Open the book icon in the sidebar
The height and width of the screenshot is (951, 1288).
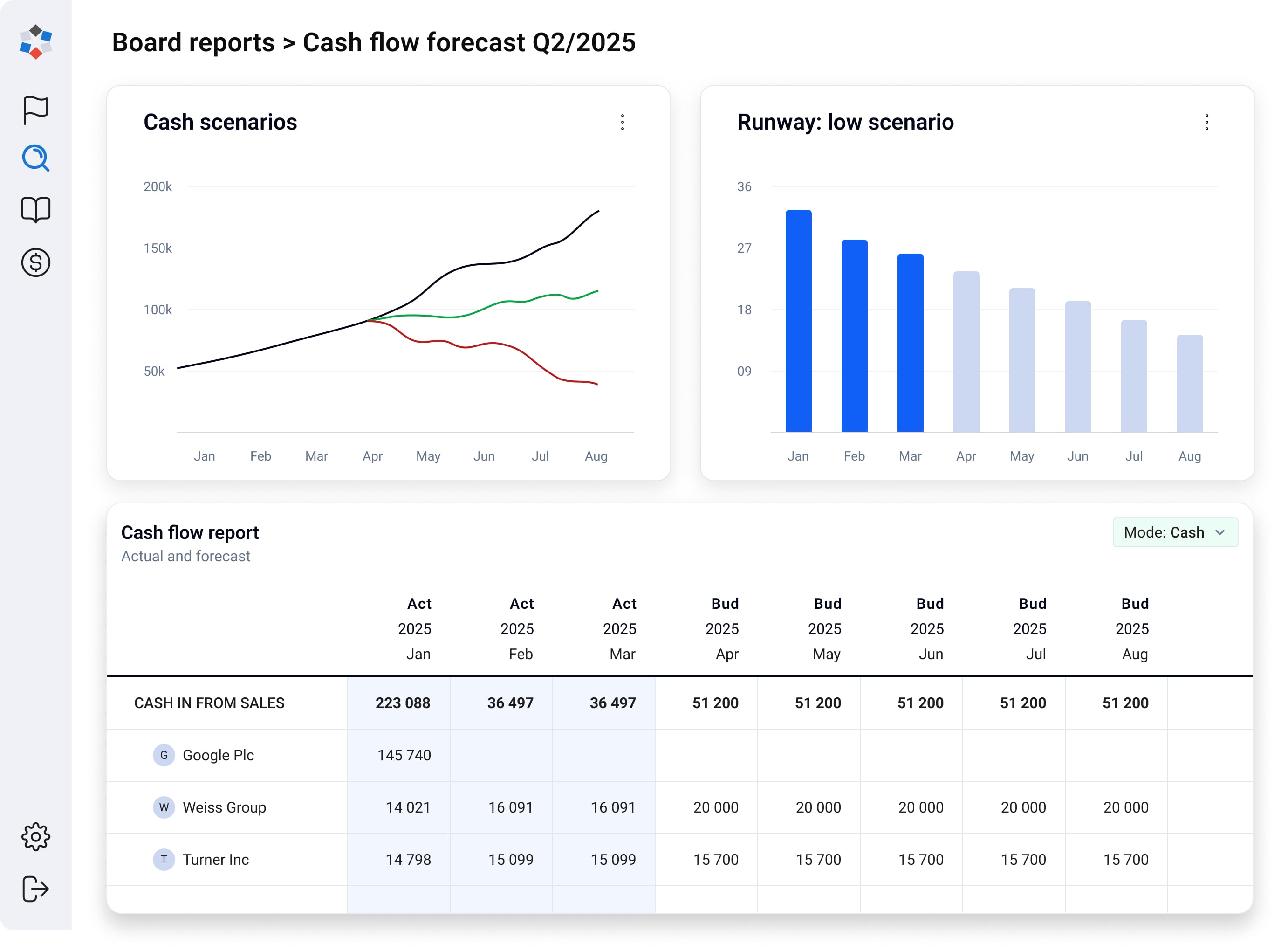click(x=36, y=209)
